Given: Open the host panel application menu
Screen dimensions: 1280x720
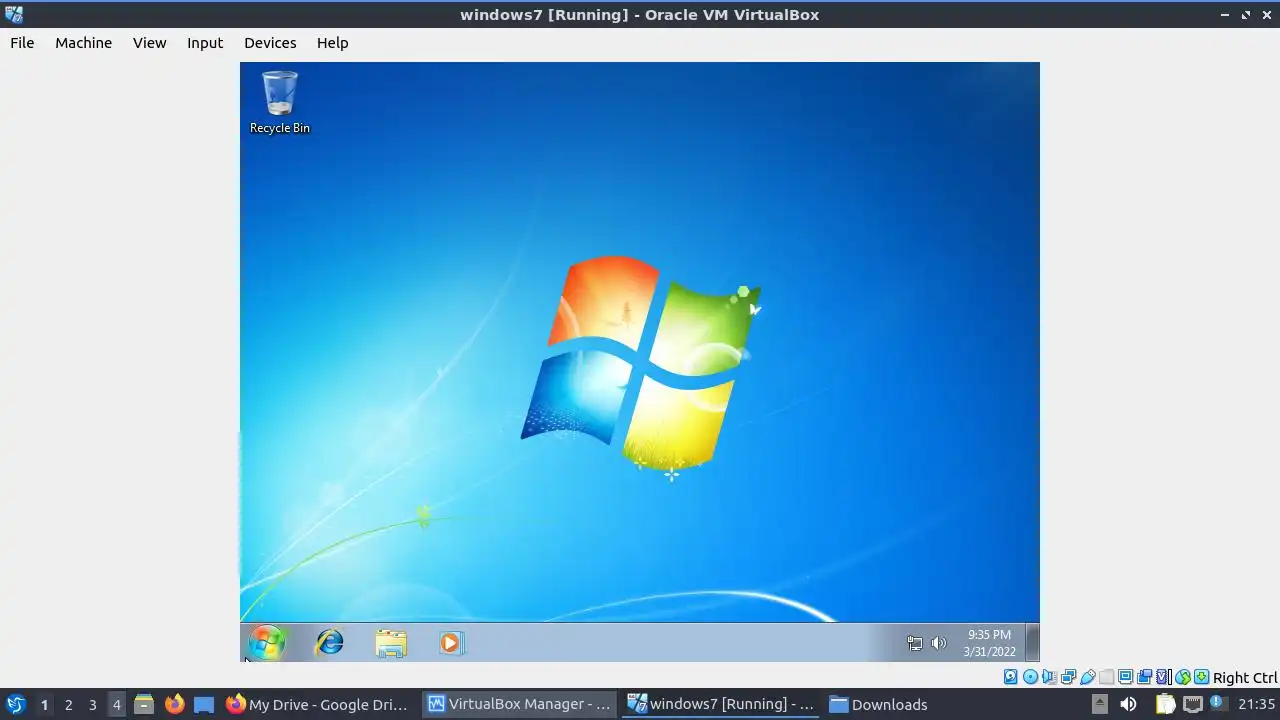Looking at the screenshot, I should (x=15, y=704).
